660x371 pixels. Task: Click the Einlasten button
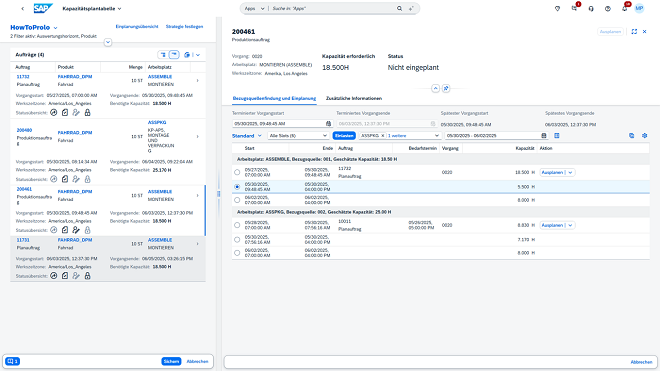coord(344,136)
